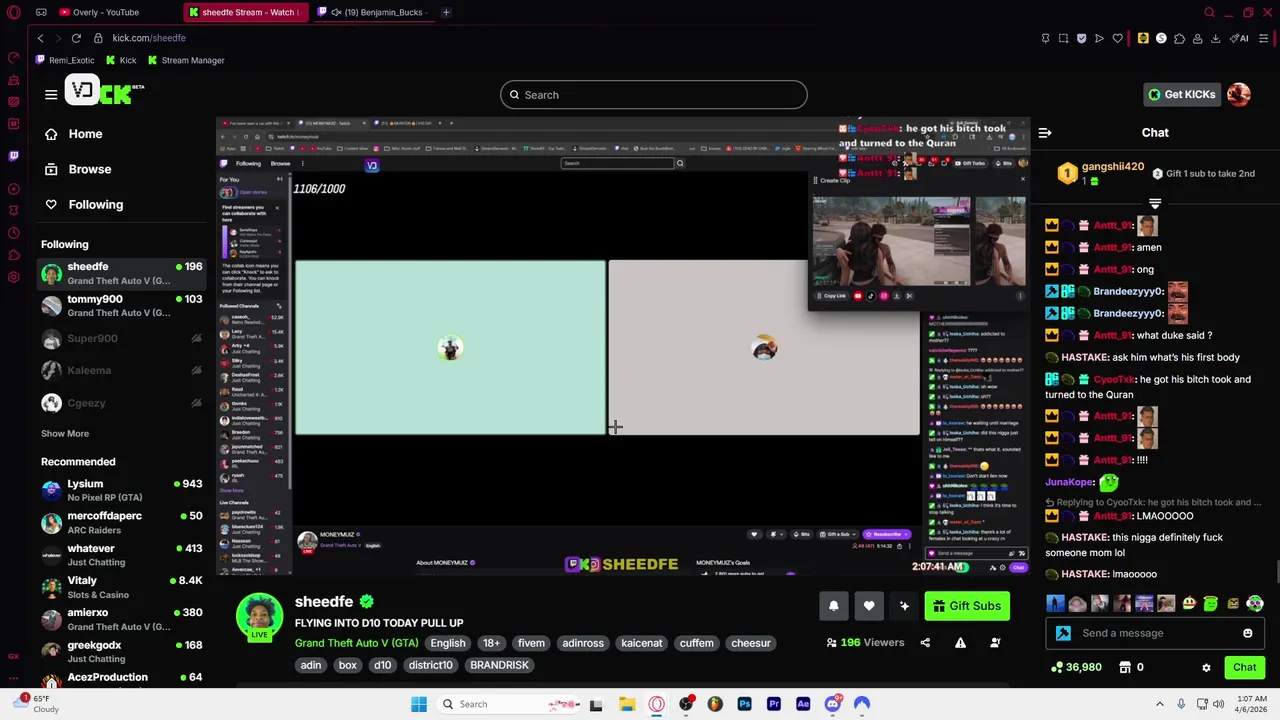Click the JunaKope username in chat
Image resolution: width=1280 pixels, height=720 pixels.
point(1070,482)
